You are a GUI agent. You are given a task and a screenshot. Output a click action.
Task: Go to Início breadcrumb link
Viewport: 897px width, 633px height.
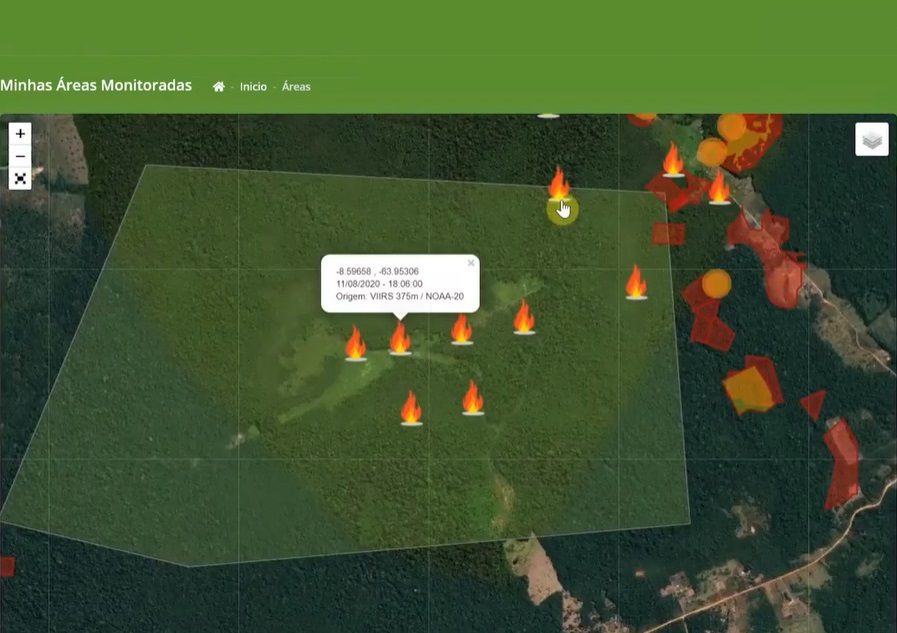[253, 87]
